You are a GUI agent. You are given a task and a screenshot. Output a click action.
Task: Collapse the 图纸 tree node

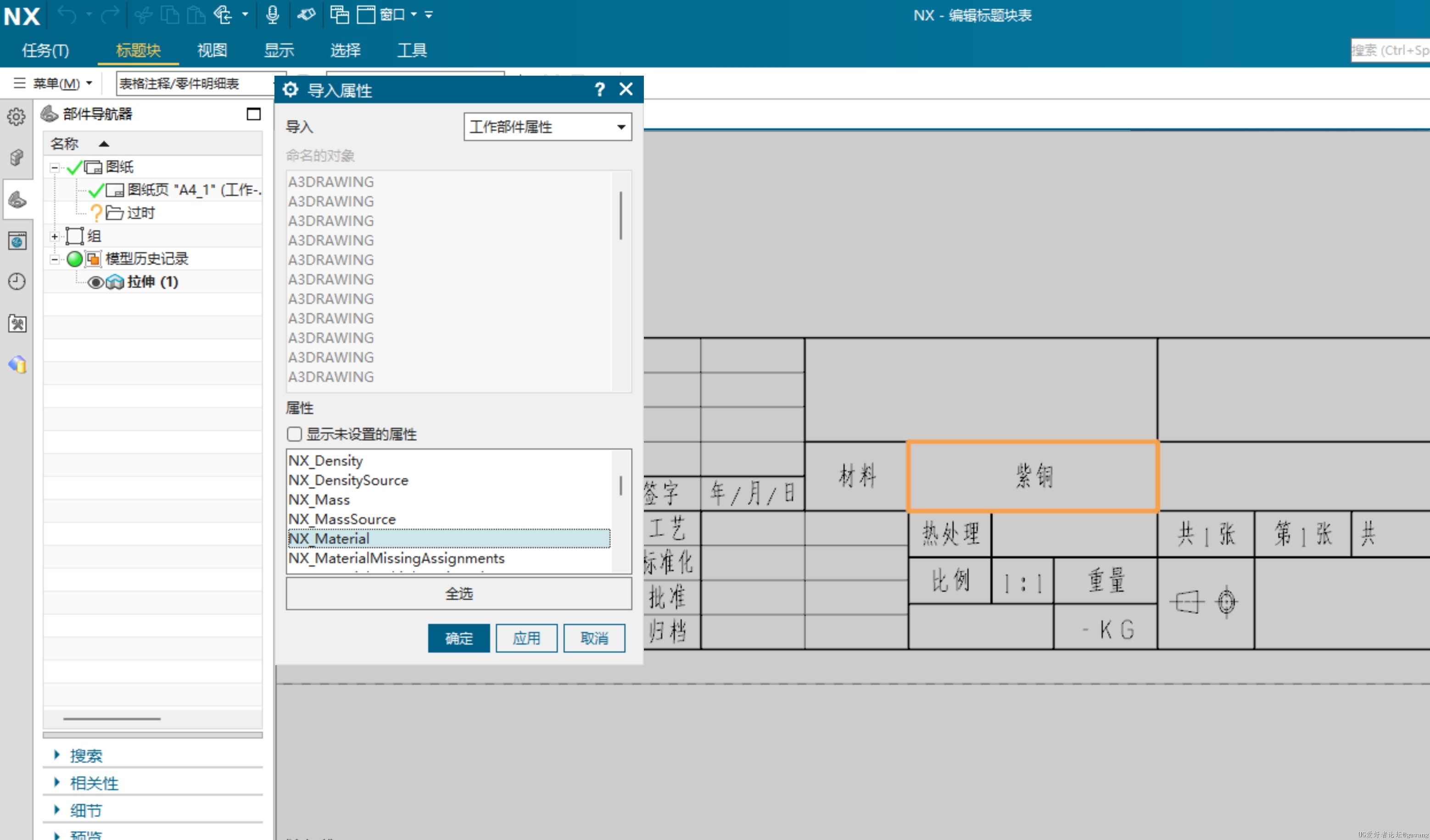point(55,167)
